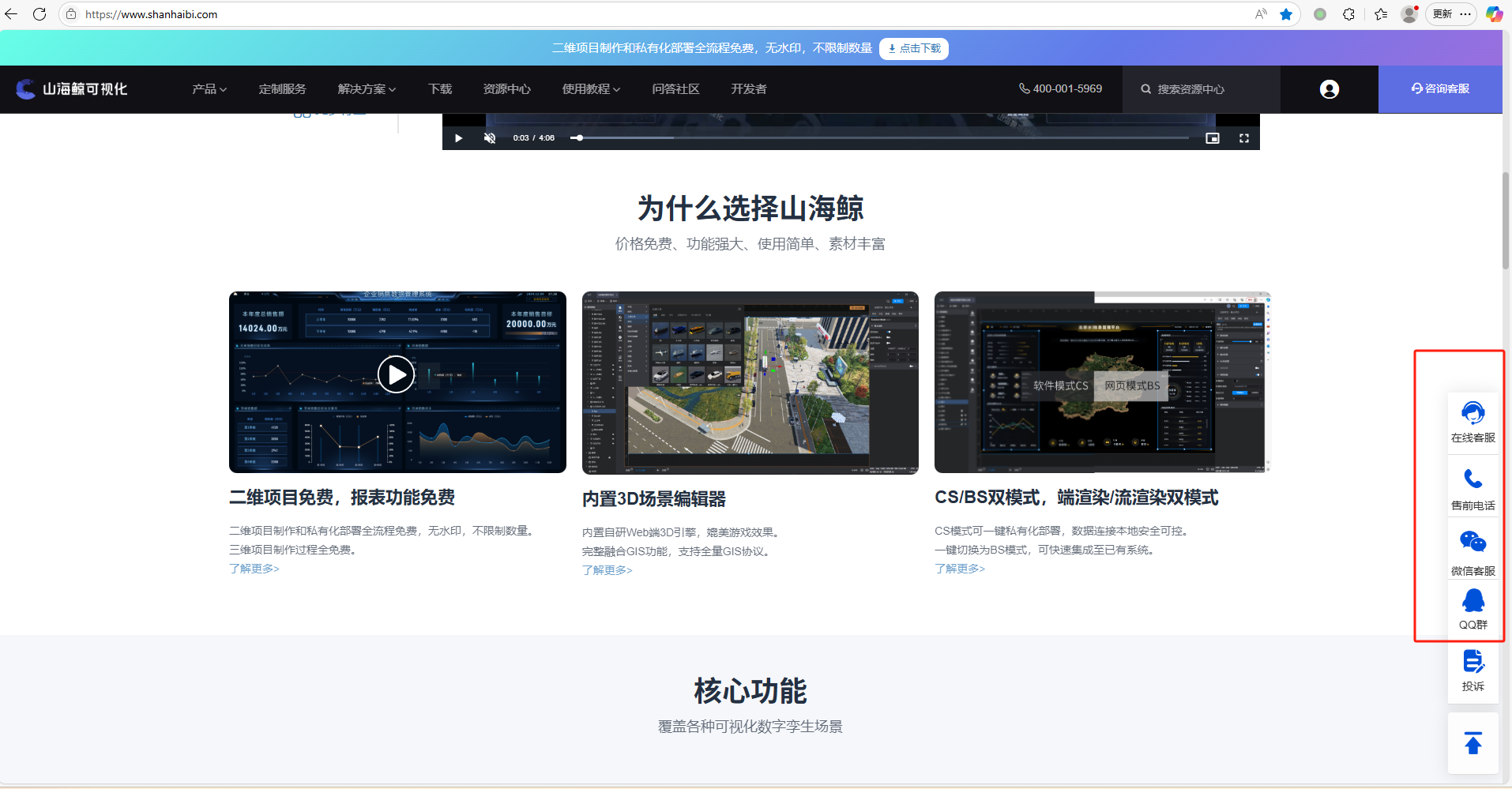Image resolution: width=1512 pixels, height=789 pixels.
Task: Click the page vertical scrollbar
Action: (1506, 221)
